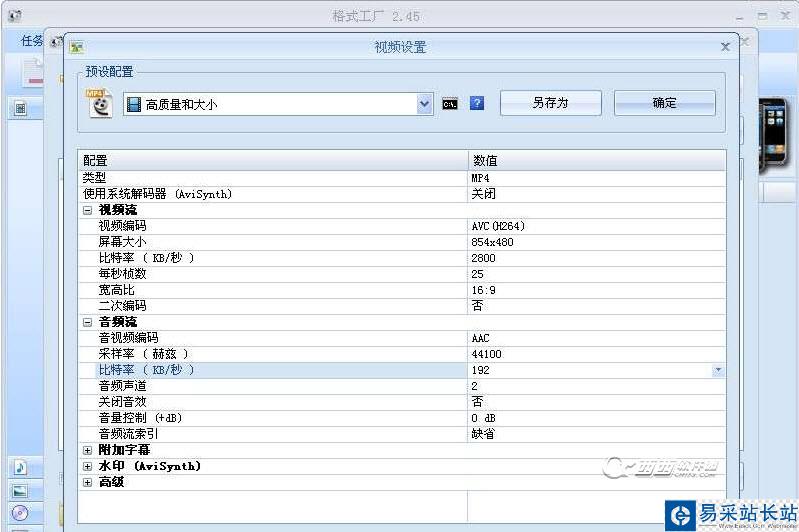Expand the 高级 section

(87, 483)
